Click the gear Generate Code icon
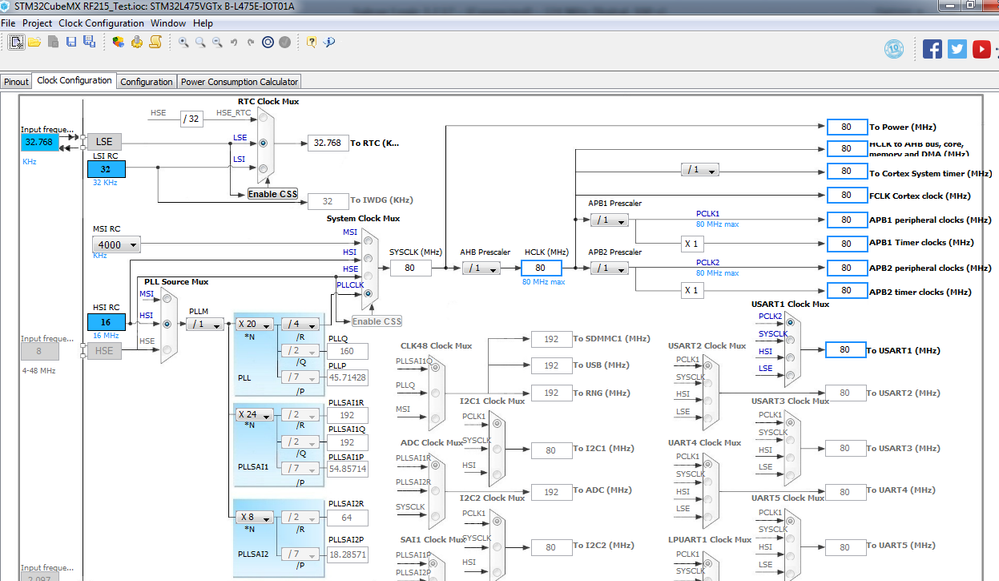This screenshot has width=999, height=581. [x=136, y=42]
